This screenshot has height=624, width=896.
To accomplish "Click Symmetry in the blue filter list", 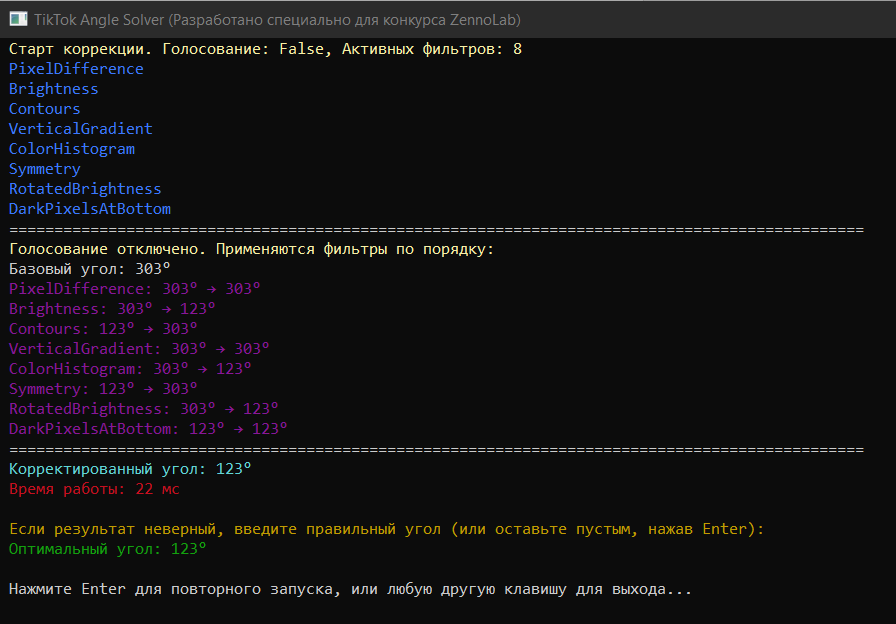I will (x=45, y=169).
